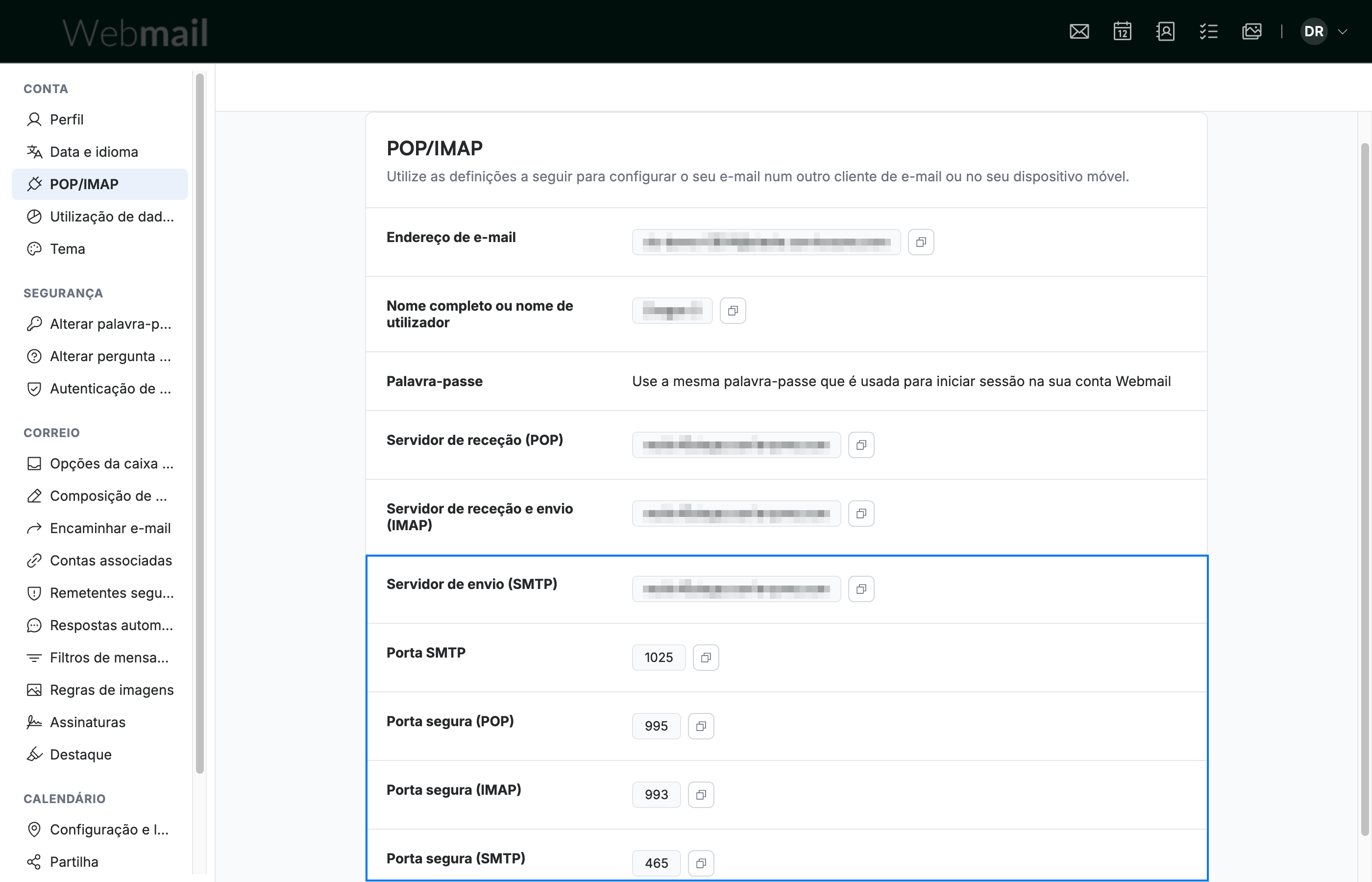Screen dimensions: 1372x882
Task: Open Utilização de dados page
Action: point(99,217)
